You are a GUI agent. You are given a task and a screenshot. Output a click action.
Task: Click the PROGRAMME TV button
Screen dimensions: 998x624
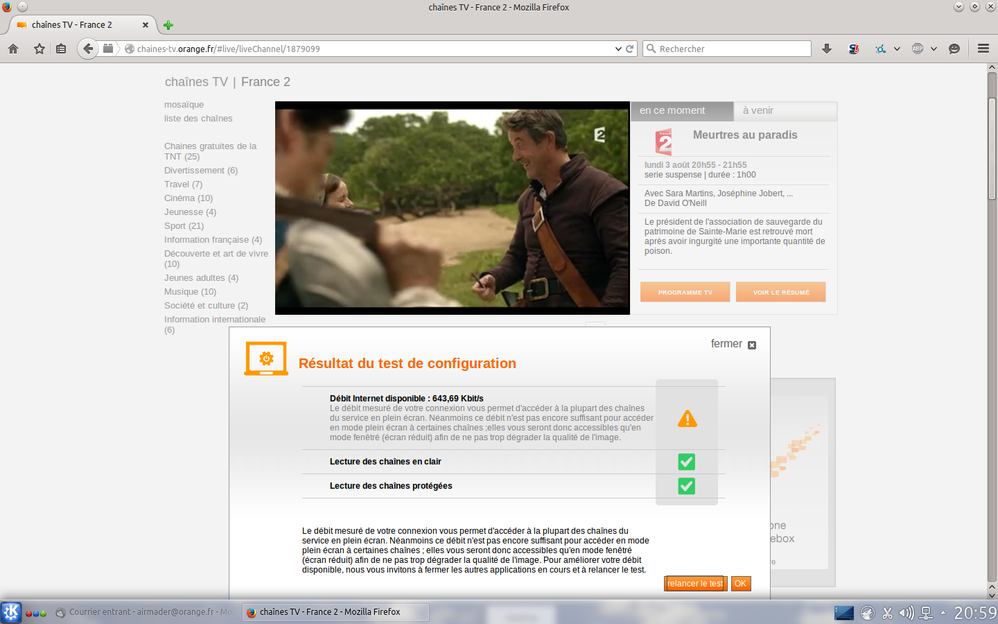click(685, 292)
